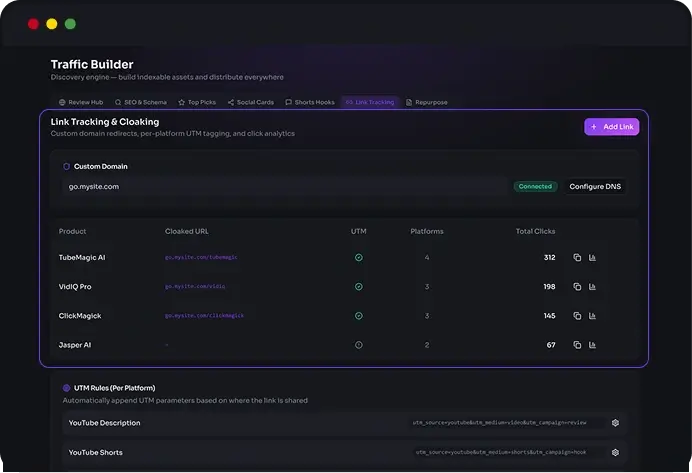Click the ClickMagick UTM check icon

(x=359, y=315)
